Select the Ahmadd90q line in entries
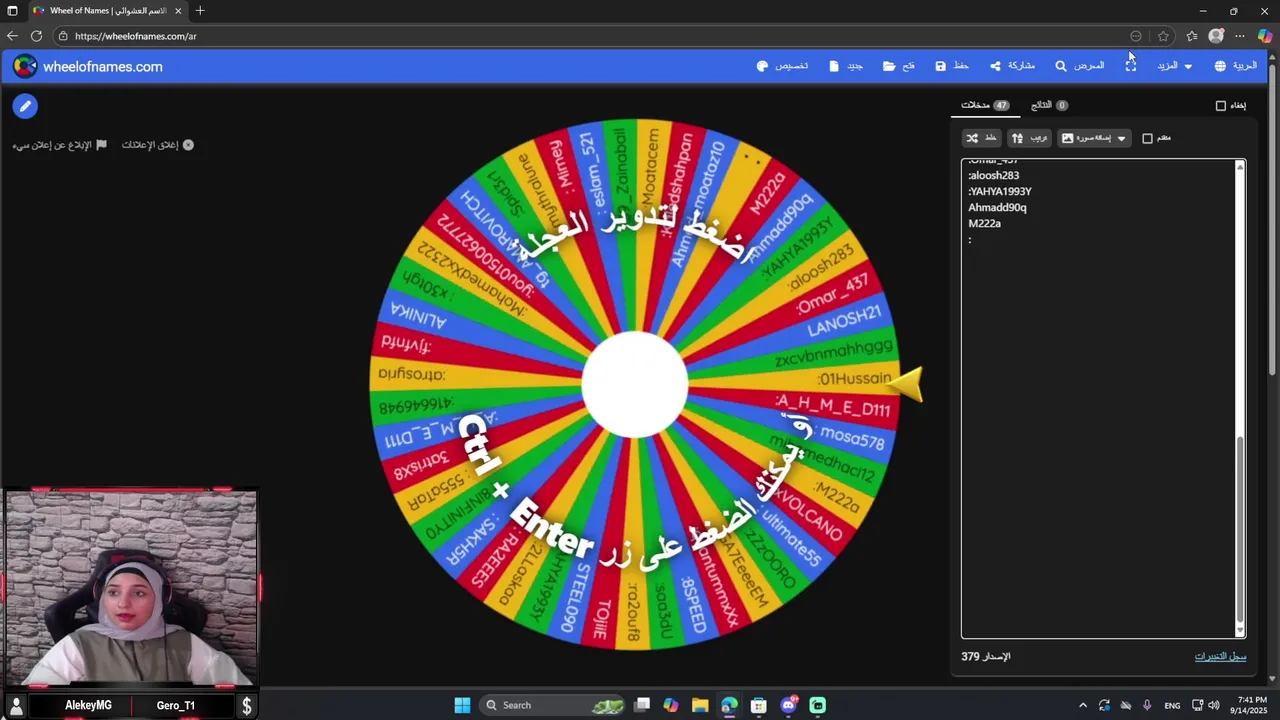Viewport: 1280px width, 720px height. [x=997, y=207]
